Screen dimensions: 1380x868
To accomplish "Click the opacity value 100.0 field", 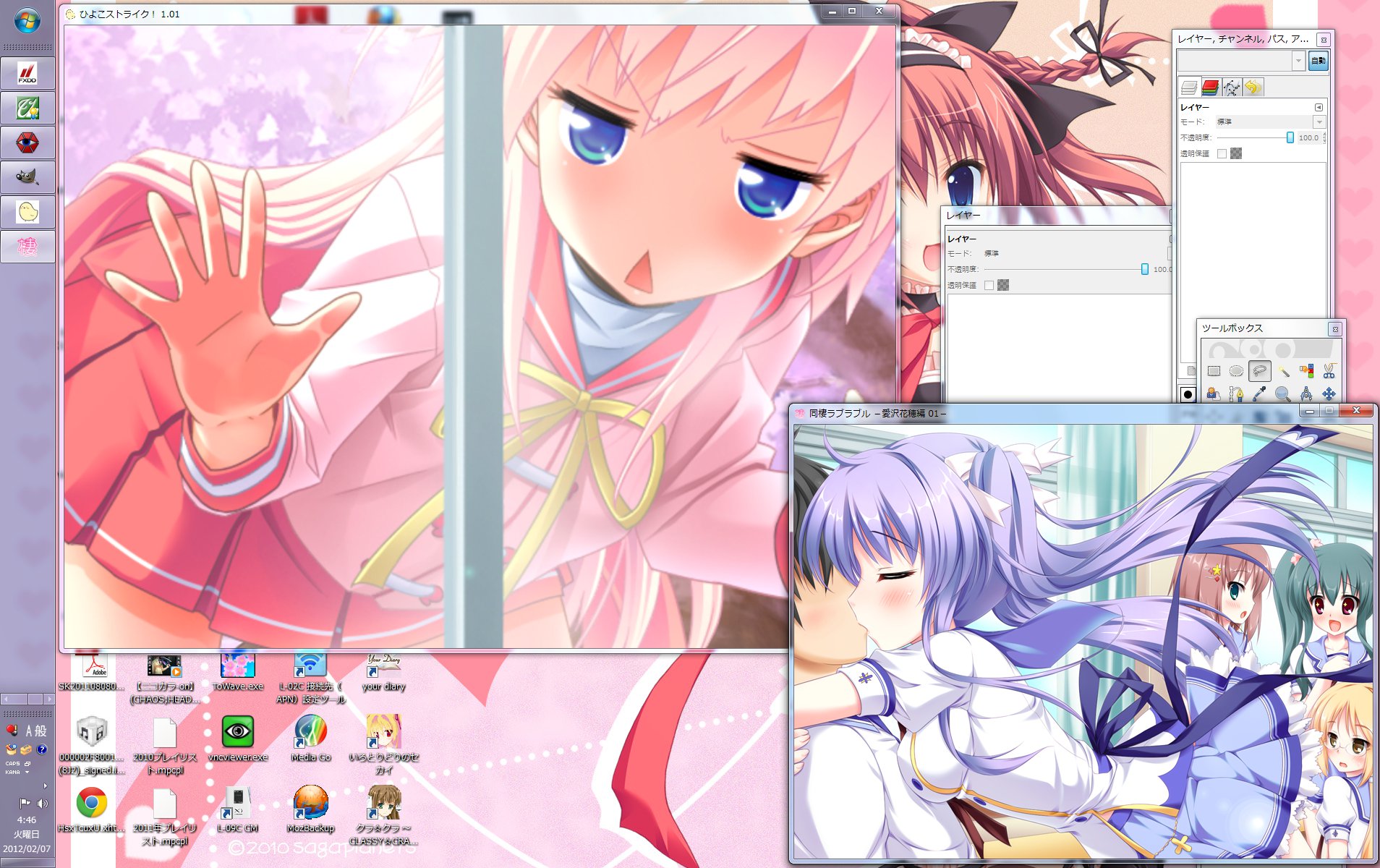I will pyautogui.click(x=1308, y=137).
